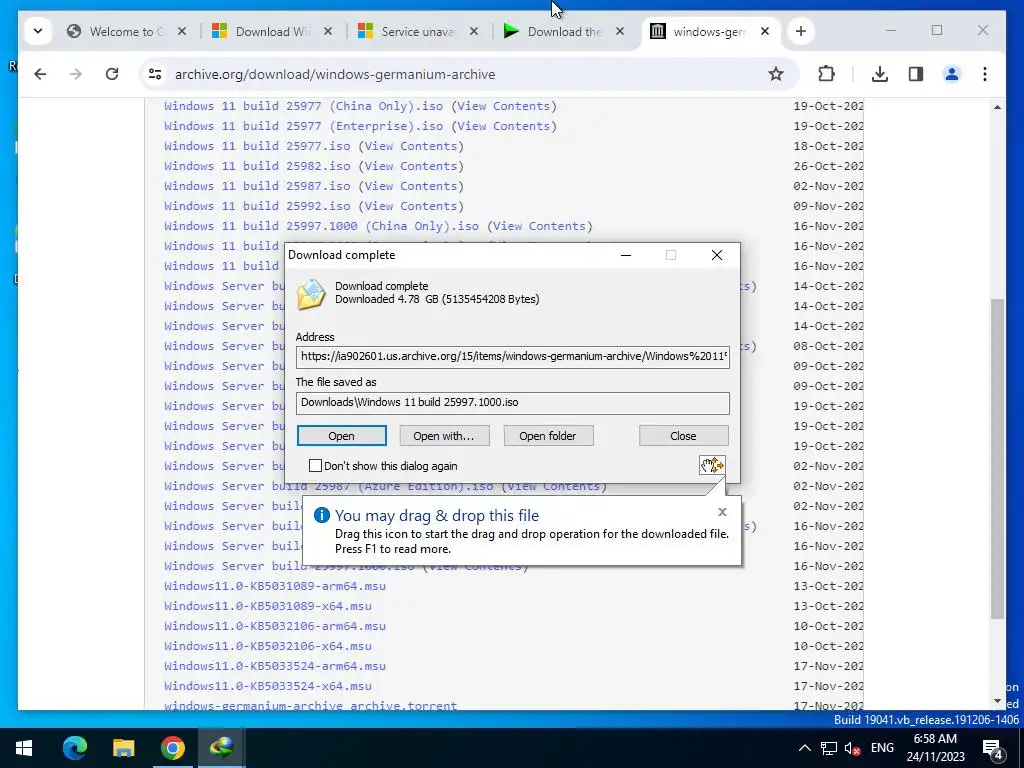Open Chrome downloads icon
Viewport: 1024px width, 768px height.
tap(880, 74)
